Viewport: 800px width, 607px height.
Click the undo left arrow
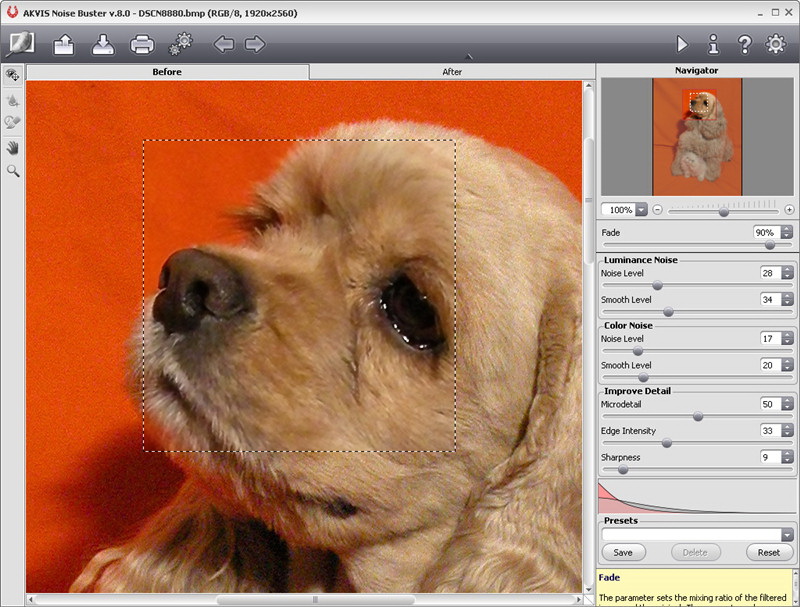pyautogui.click(x=223, y=44)
